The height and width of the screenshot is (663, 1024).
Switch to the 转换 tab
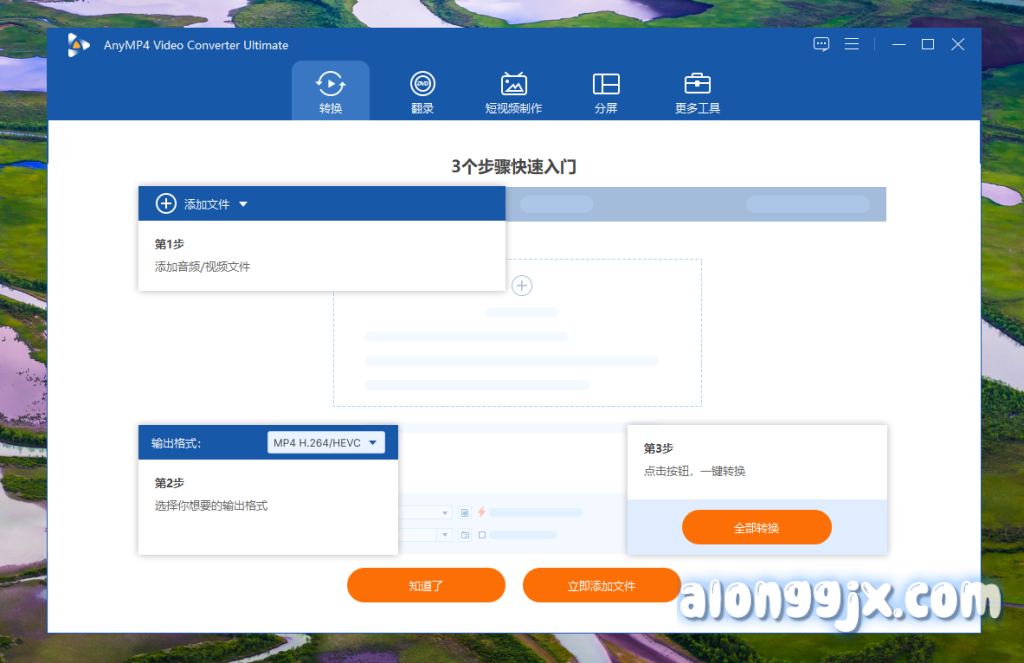point(330,91)
